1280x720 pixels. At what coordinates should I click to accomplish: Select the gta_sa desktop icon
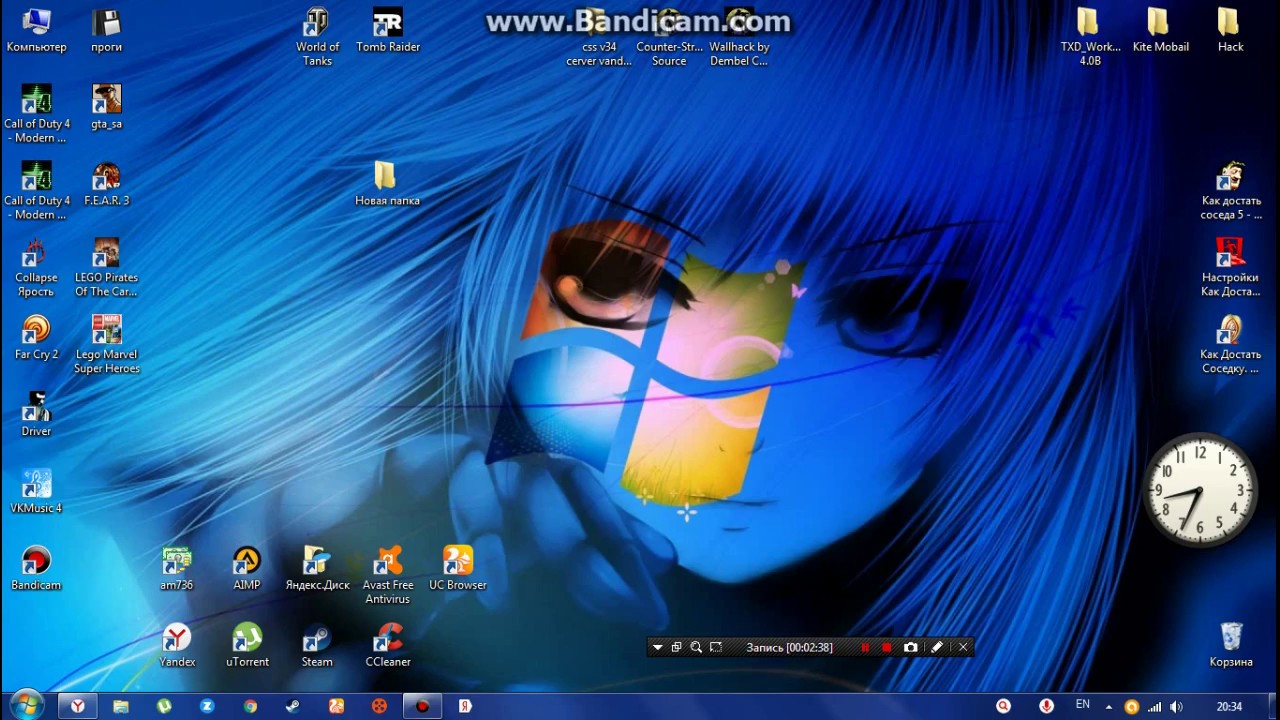107,108
